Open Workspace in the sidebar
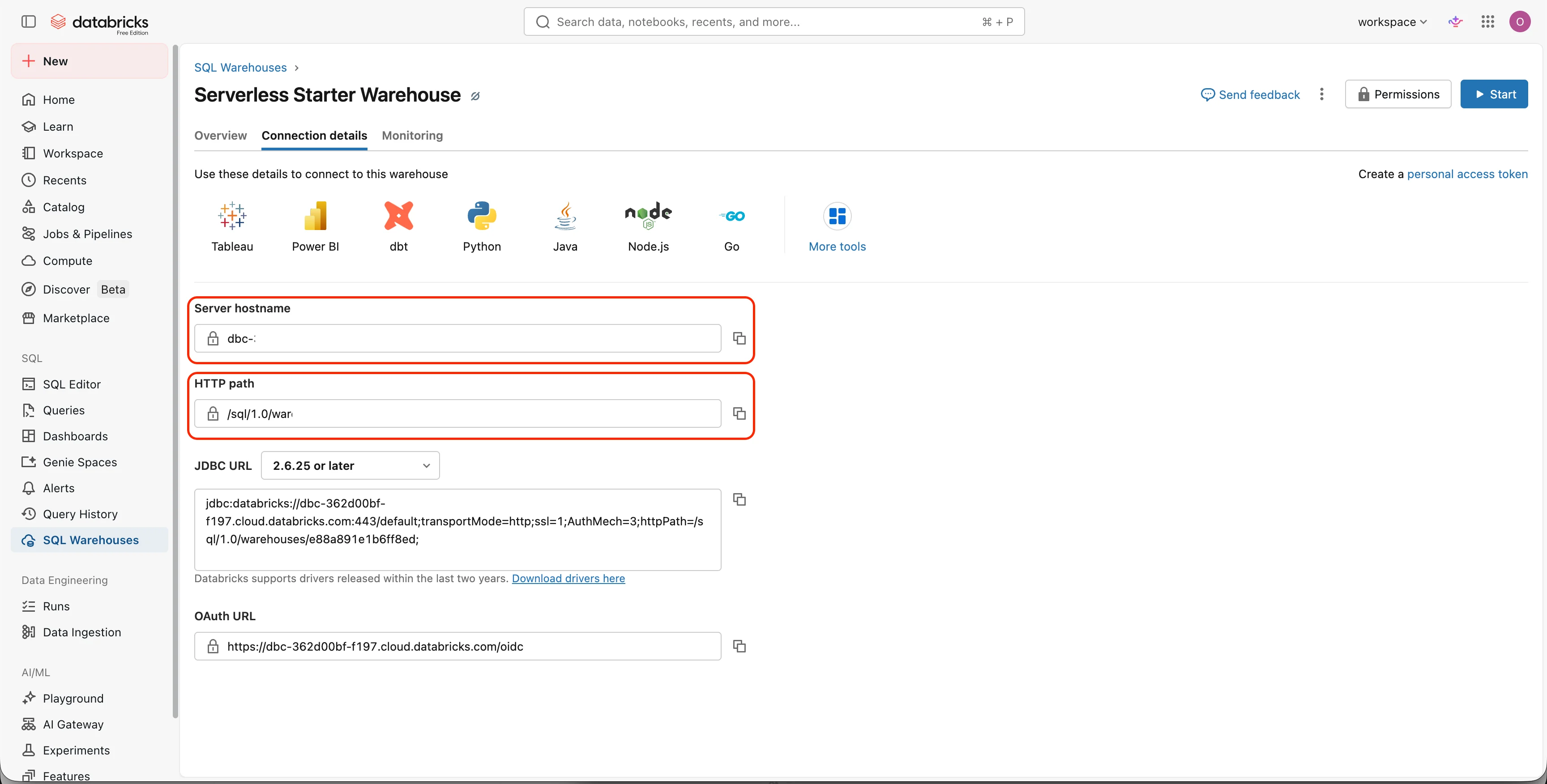The width and height of the screenshot is (1547, 784). tap(89, 153)
